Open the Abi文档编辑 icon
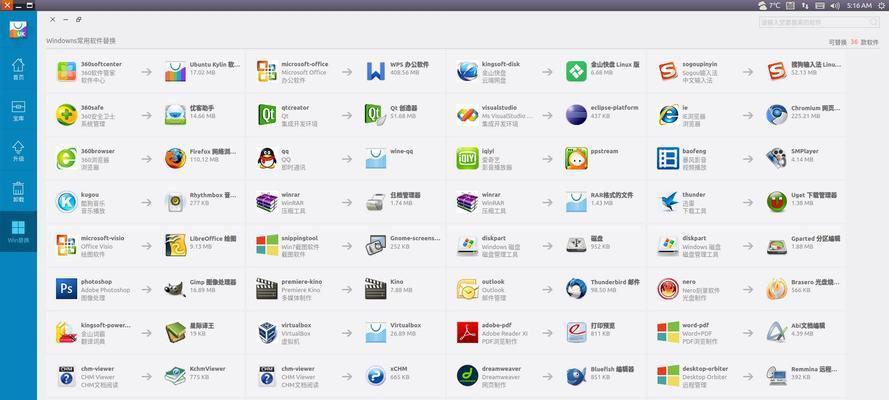Image resolution: width=889 pixels, height=400 pixels. click(x=777, y=333)
